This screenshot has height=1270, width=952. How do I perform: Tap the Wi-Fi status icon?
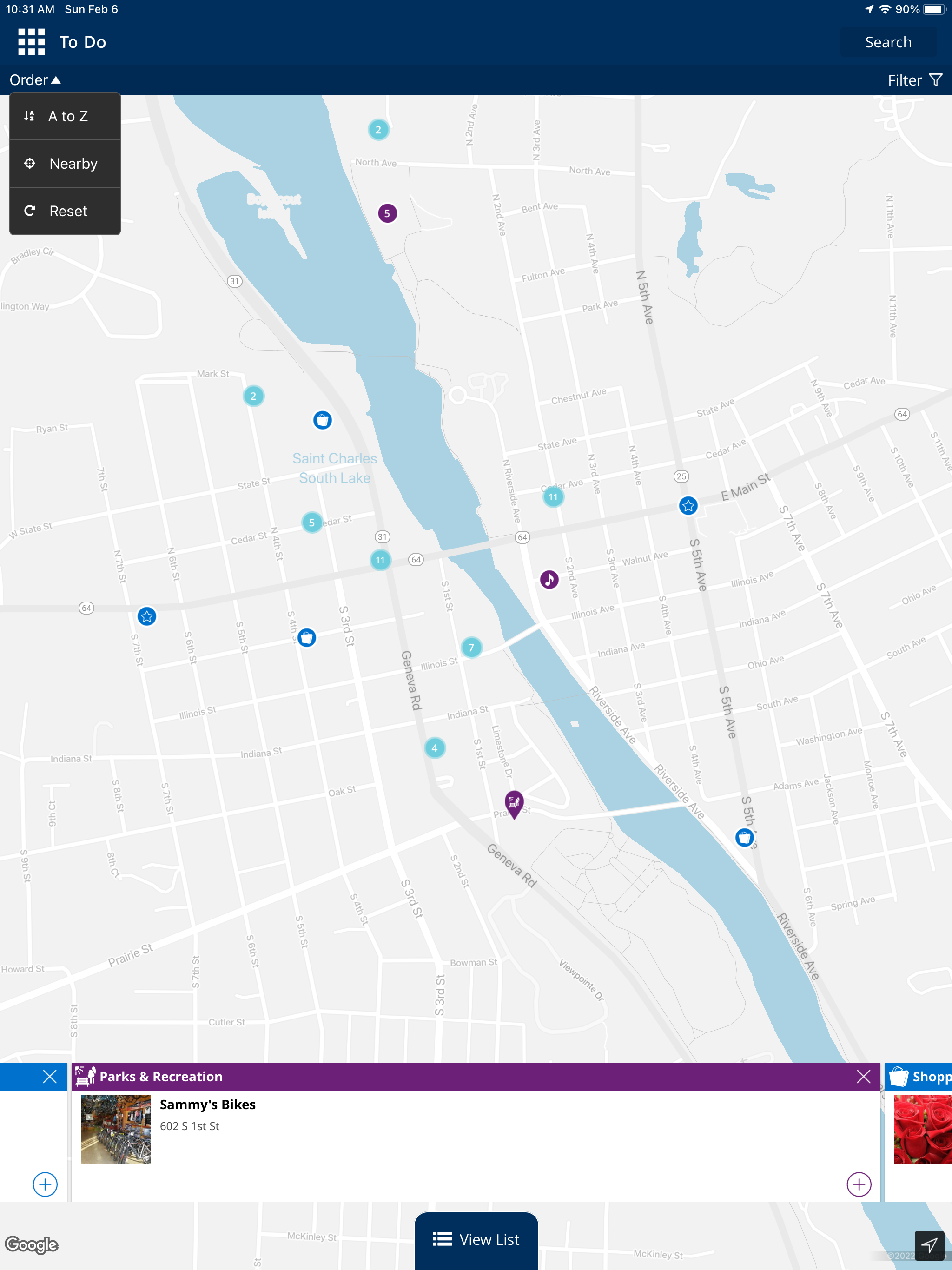pos(885,9)
